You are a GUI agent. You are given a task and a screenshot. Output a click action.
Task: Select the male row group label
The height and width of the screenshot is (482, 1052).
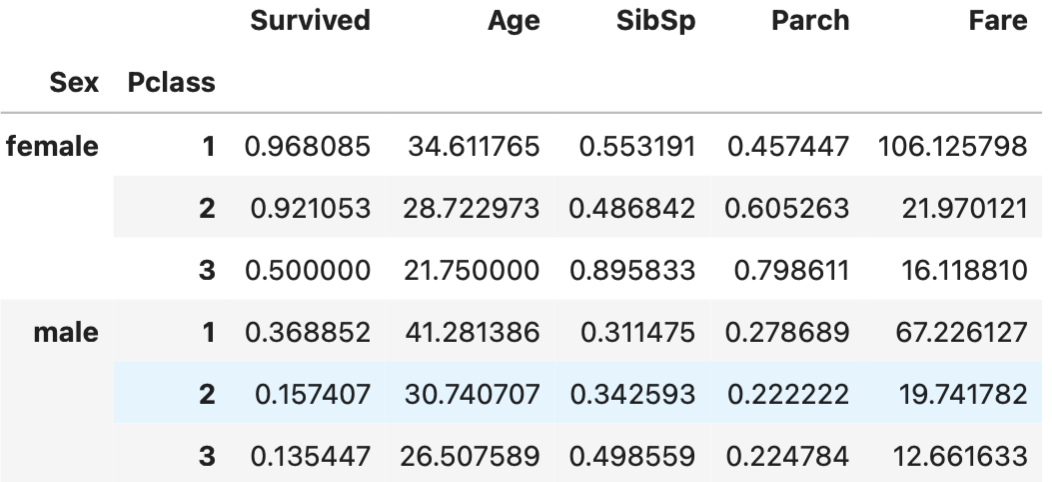coord(70,328)
